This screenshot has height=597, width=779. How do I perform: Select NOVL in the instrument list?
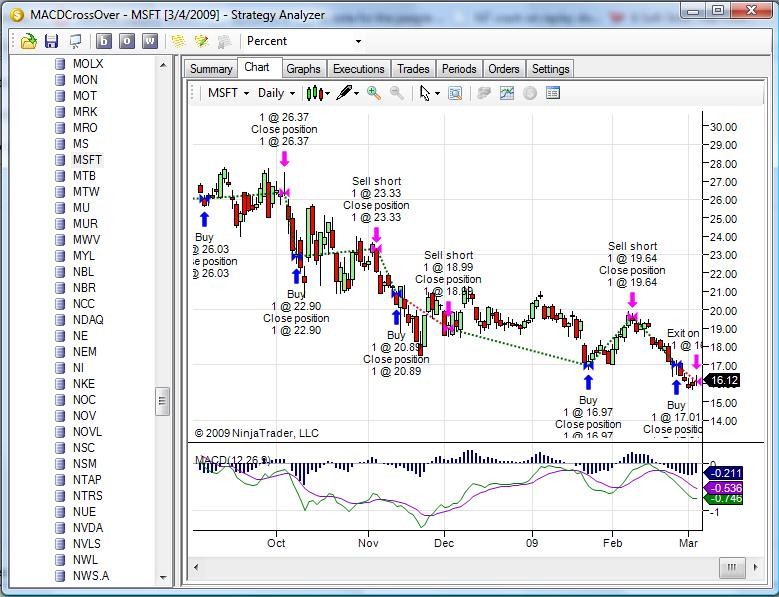pos(87,432)
